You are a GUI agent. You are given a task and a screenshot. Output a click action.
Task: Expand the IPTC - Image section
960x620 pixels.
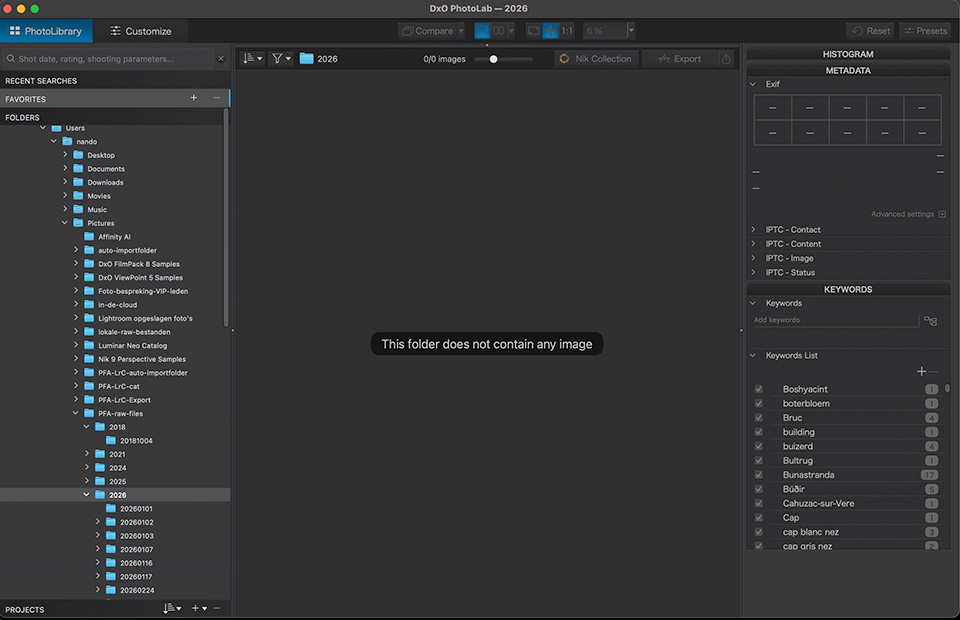(x=753, y=258)
